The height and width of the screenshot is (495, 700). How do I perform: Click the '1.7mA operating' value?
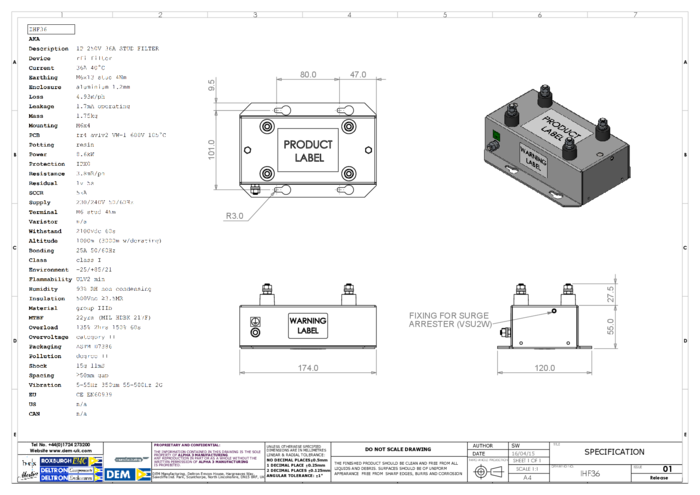coord(103,106)
